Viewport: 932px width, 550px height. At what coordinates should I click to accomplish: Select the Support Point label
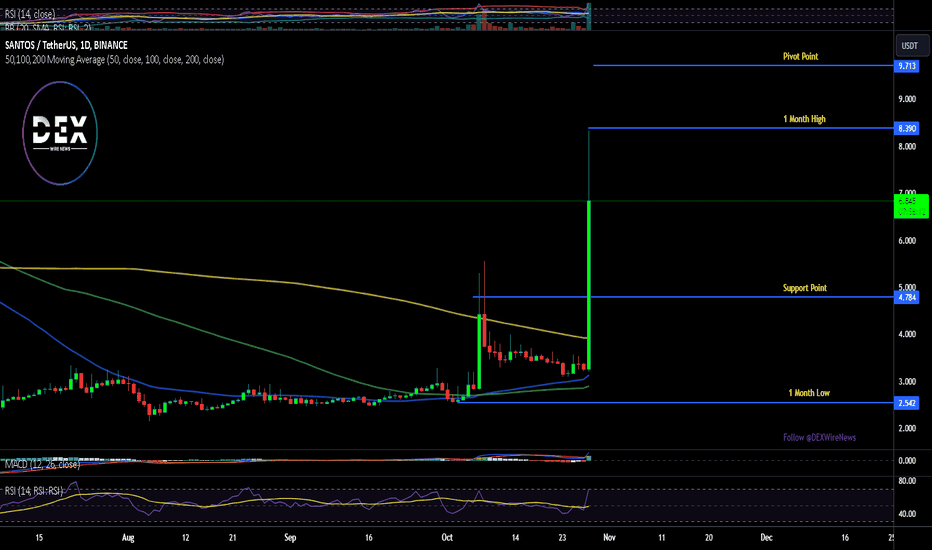click(x=804, y=288)
